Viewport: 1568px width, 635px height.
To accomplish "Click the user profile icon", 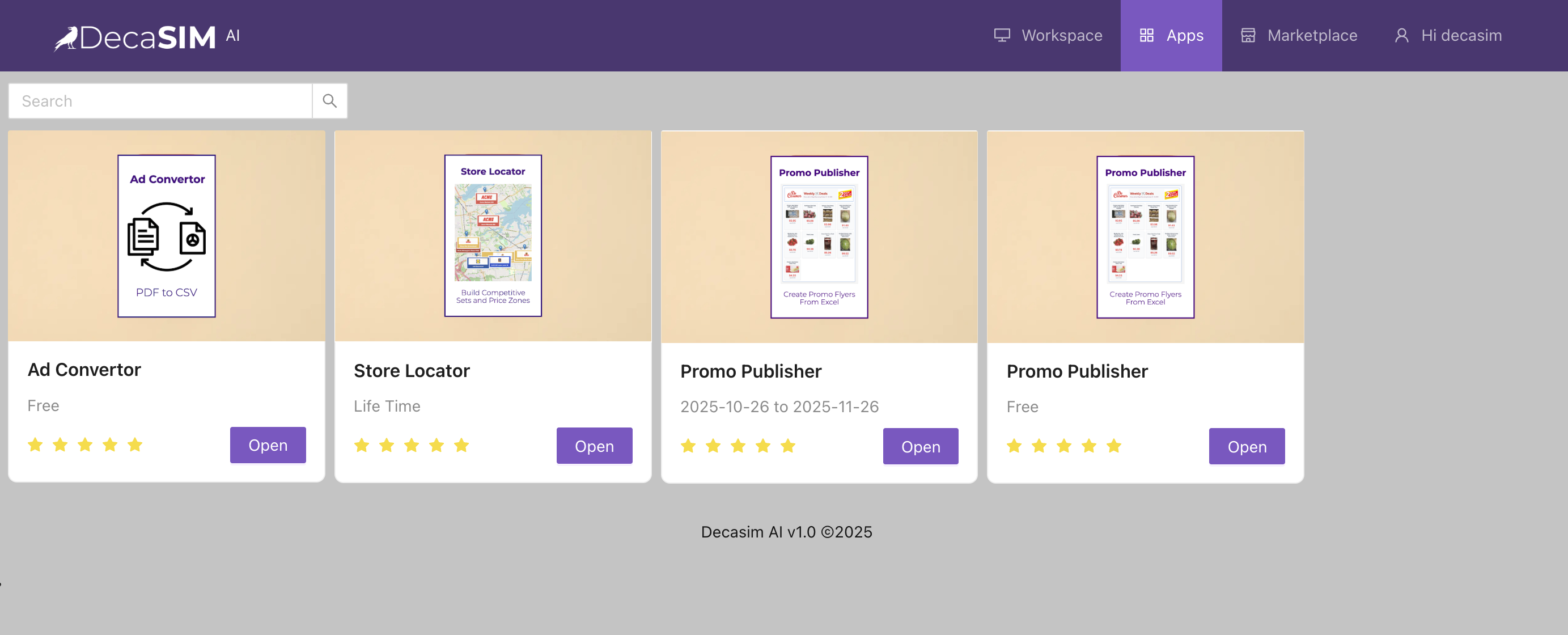I will point(1401,35).
